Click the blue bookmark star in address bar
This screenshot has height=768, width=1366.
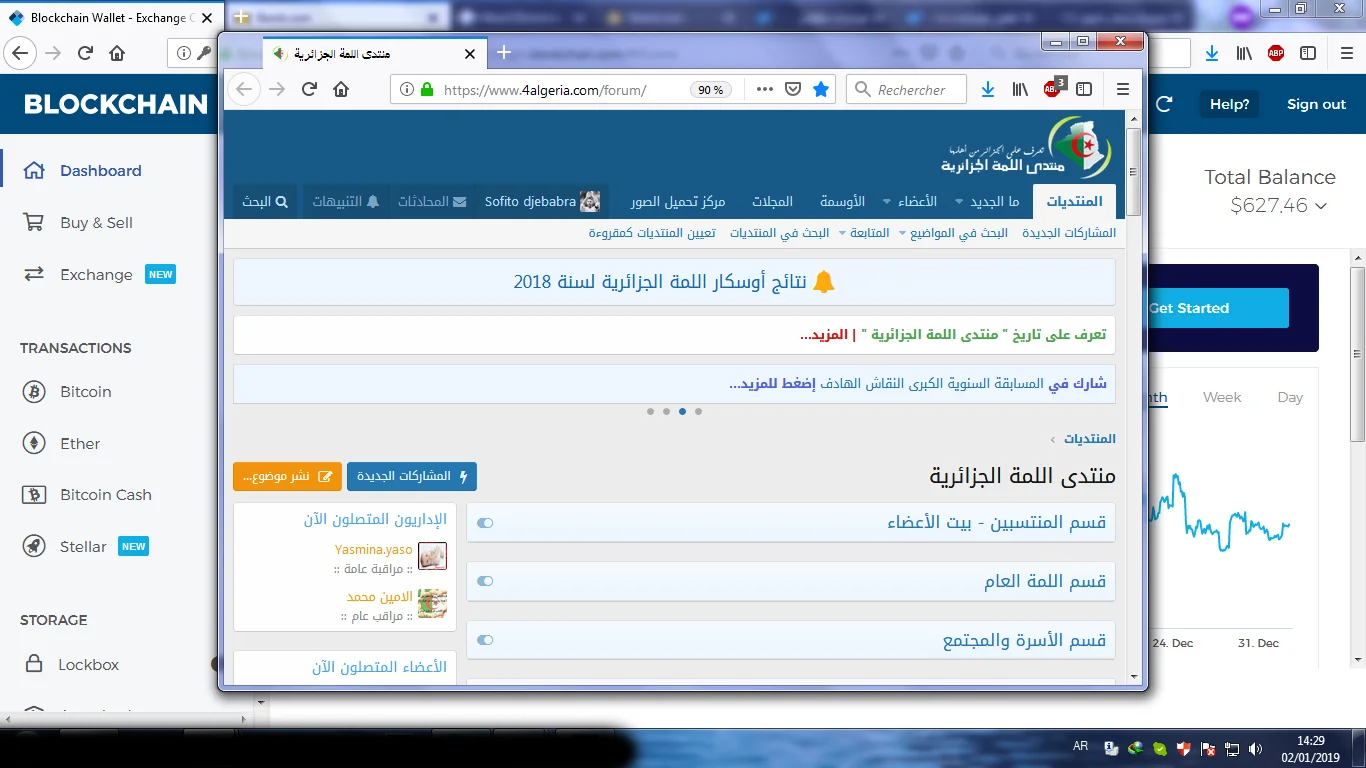coord(821,90)
